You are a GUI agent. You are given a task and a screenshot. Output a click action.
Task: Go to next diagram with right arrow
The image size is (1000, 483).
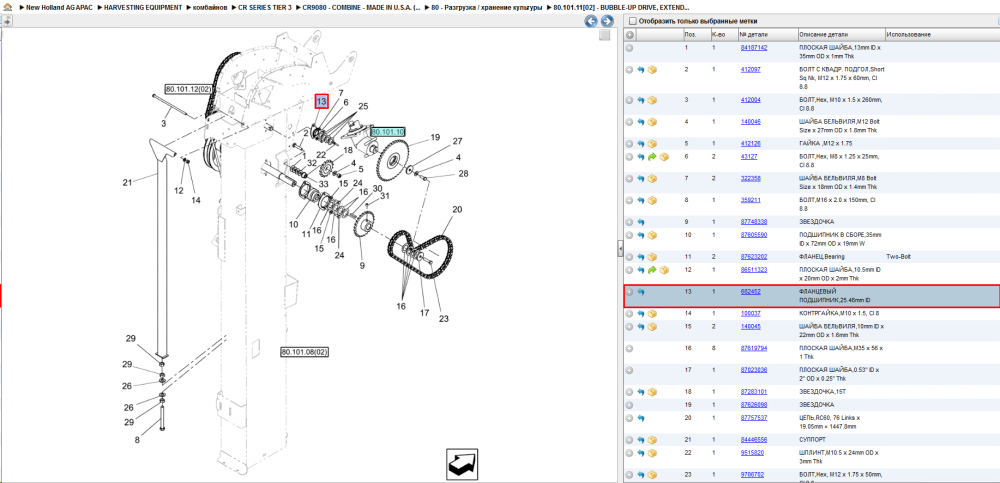tap(607, 22)
